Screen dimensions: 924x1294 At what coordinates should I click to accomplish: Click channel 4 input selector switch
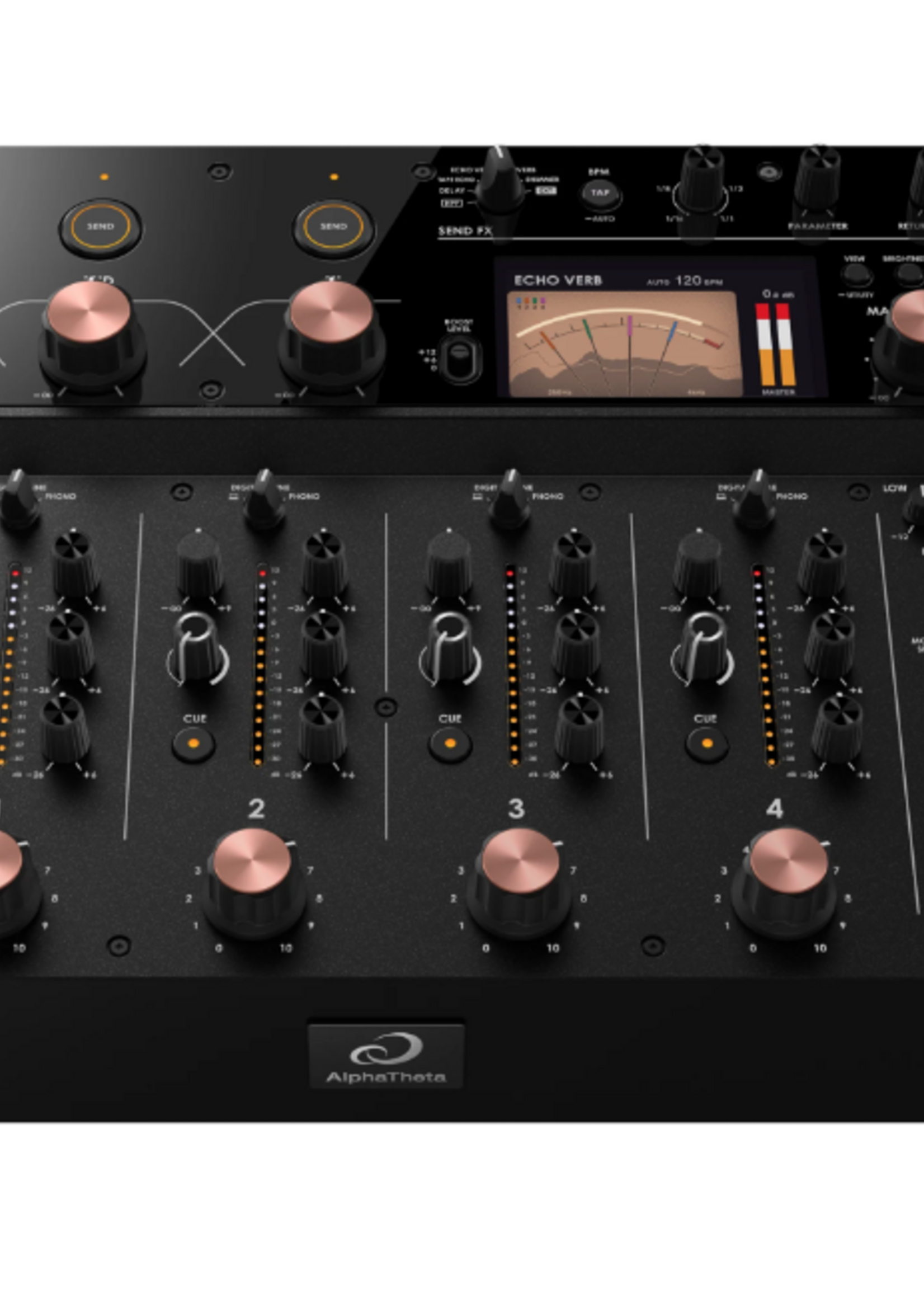click(755, 498)
